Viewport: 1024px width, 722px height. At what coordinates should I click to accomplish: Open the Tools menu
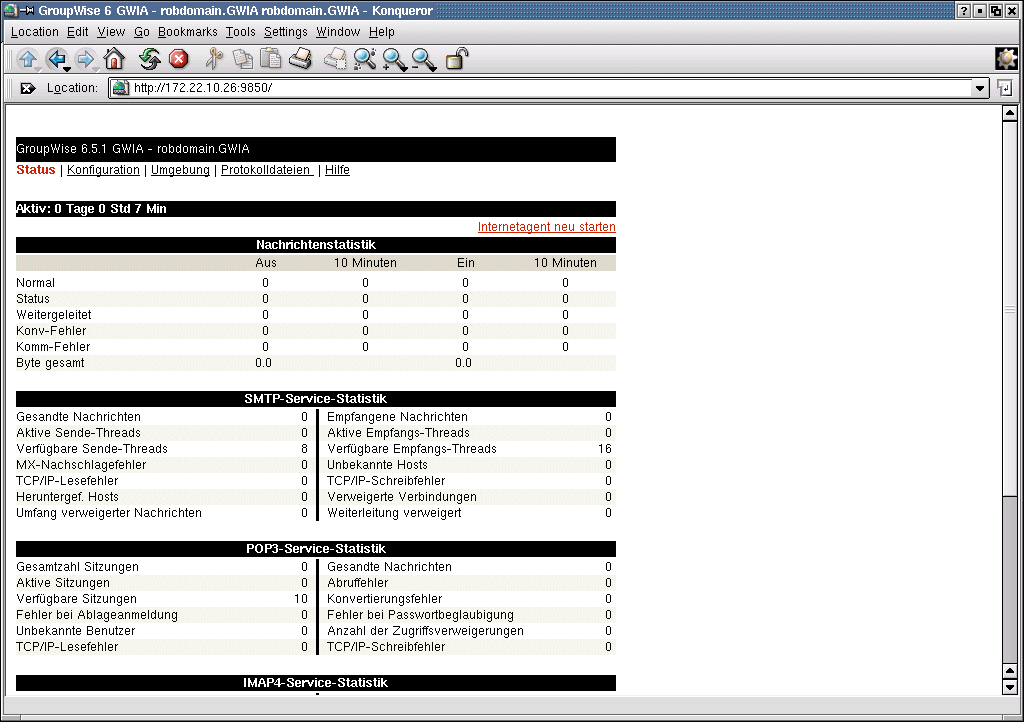pos(240,32)
